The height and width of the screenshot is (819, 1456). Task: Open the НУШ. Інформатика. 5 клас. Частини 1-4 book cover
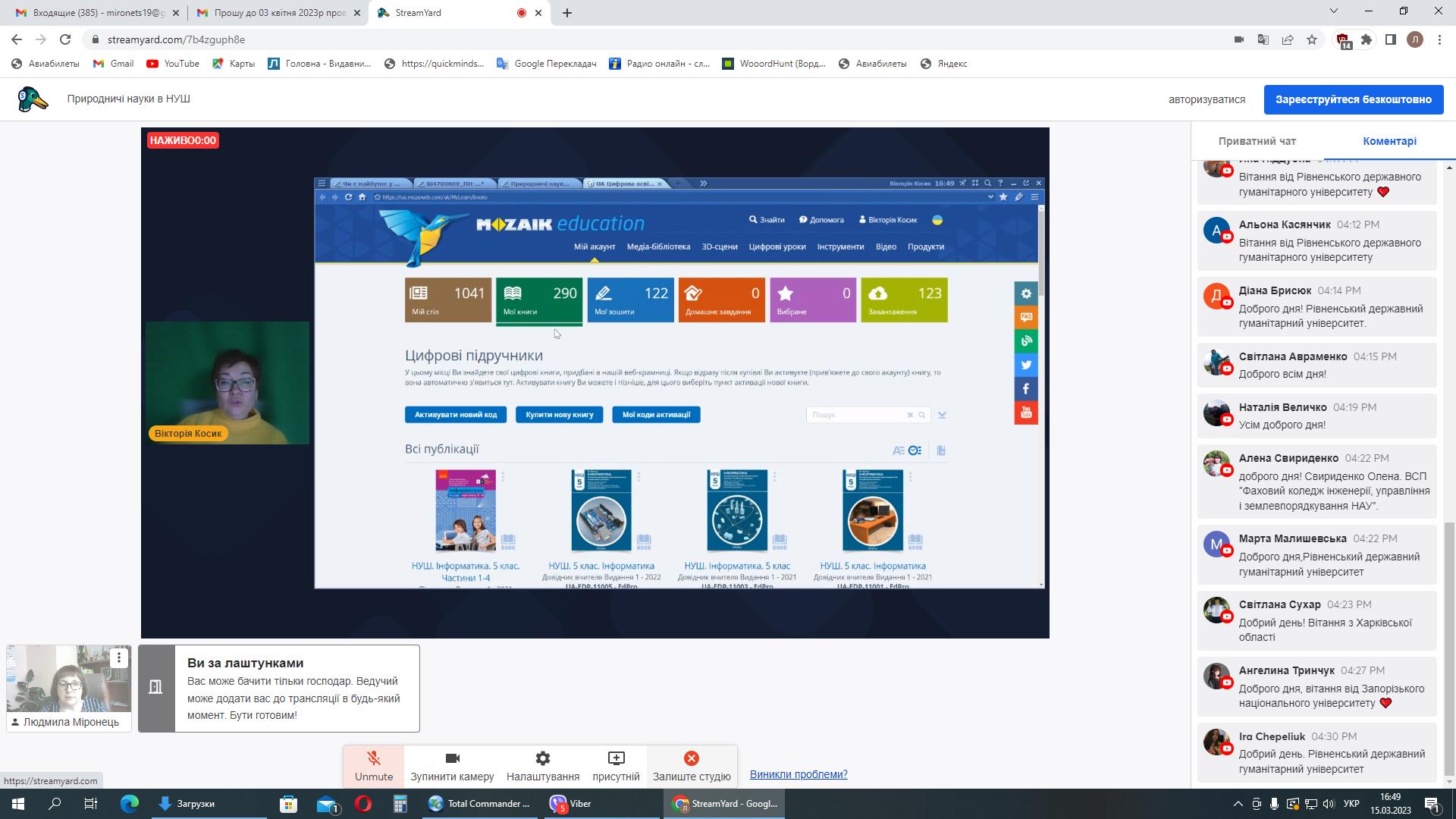(x=466, y=510)
